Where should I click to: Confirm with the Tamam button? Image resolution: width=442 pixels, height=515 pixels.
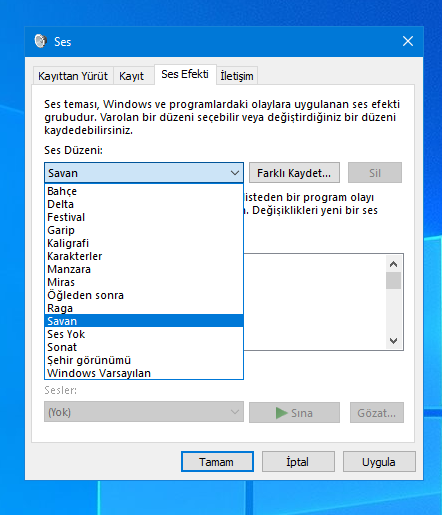click(x=217, y=462)
